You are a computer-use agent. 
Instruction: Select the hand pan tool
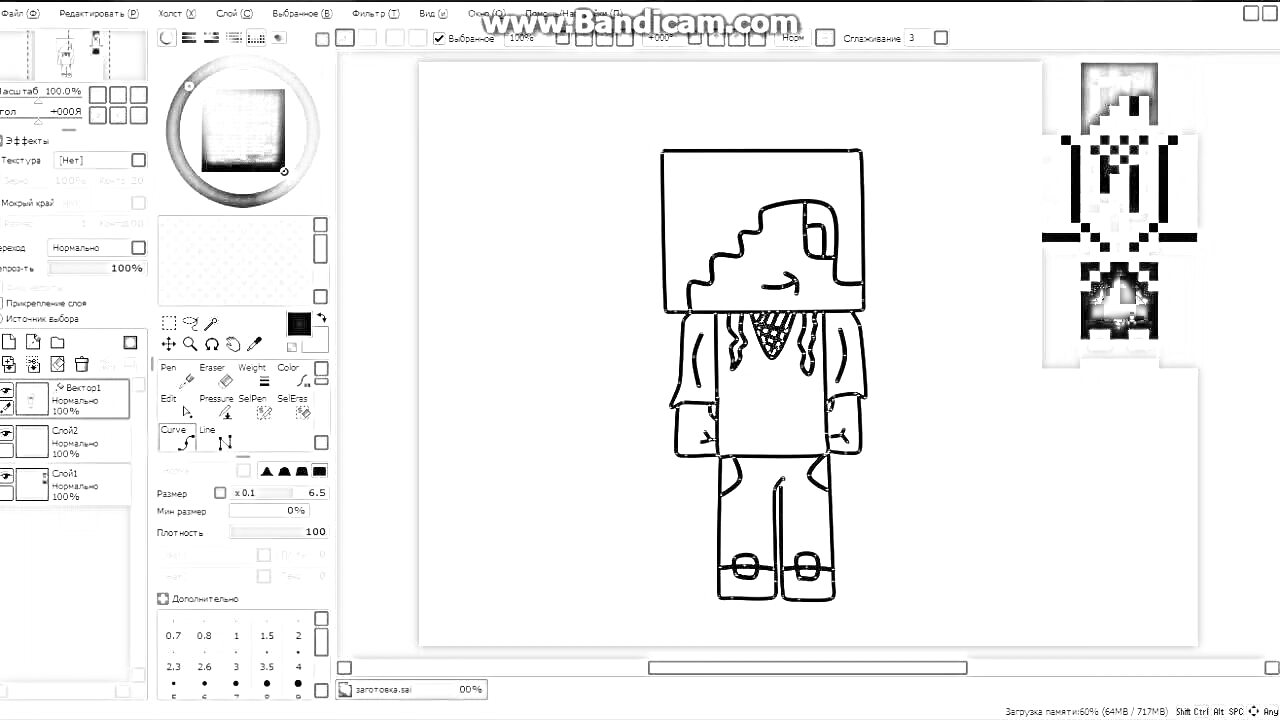(x=233, y=344)
